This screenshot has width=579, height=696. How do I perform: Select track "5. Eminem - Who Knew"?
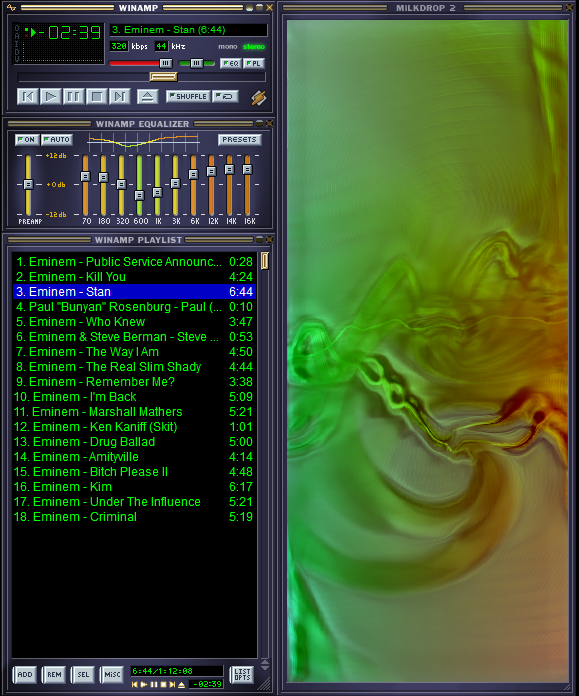(134, 322)
